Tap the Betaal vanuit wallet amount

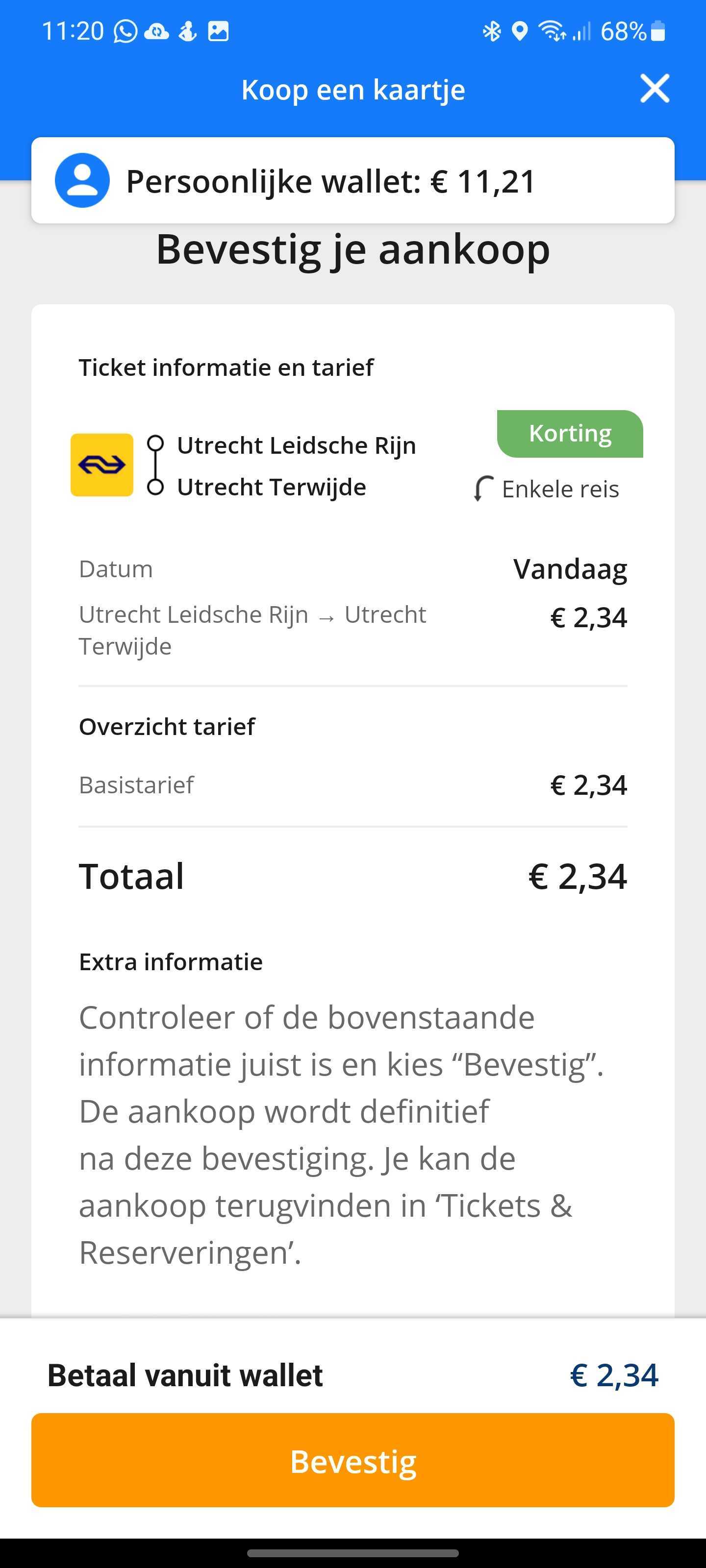pos(614,1375)
